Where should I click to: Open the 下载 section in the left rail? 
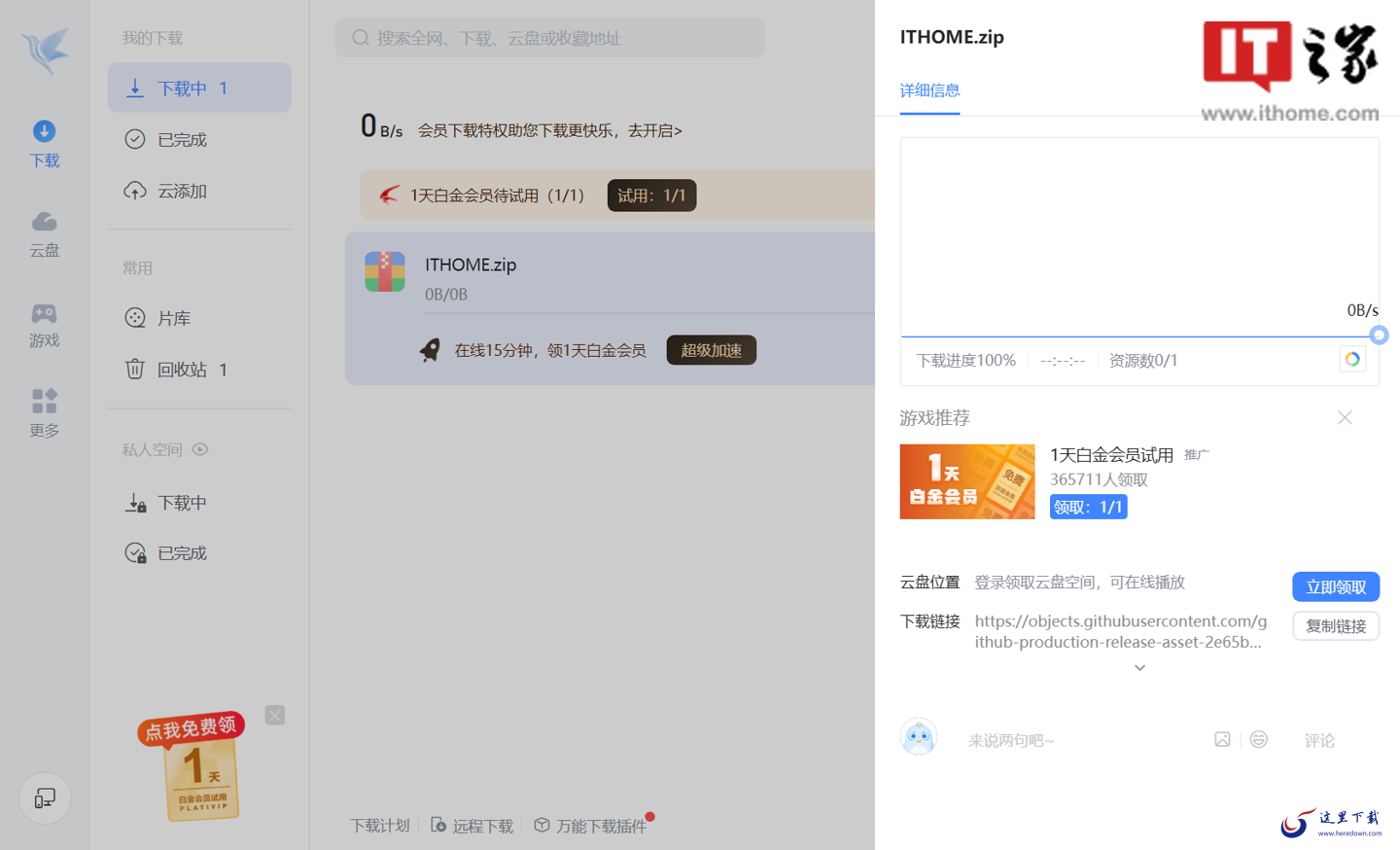pos(45,144)
